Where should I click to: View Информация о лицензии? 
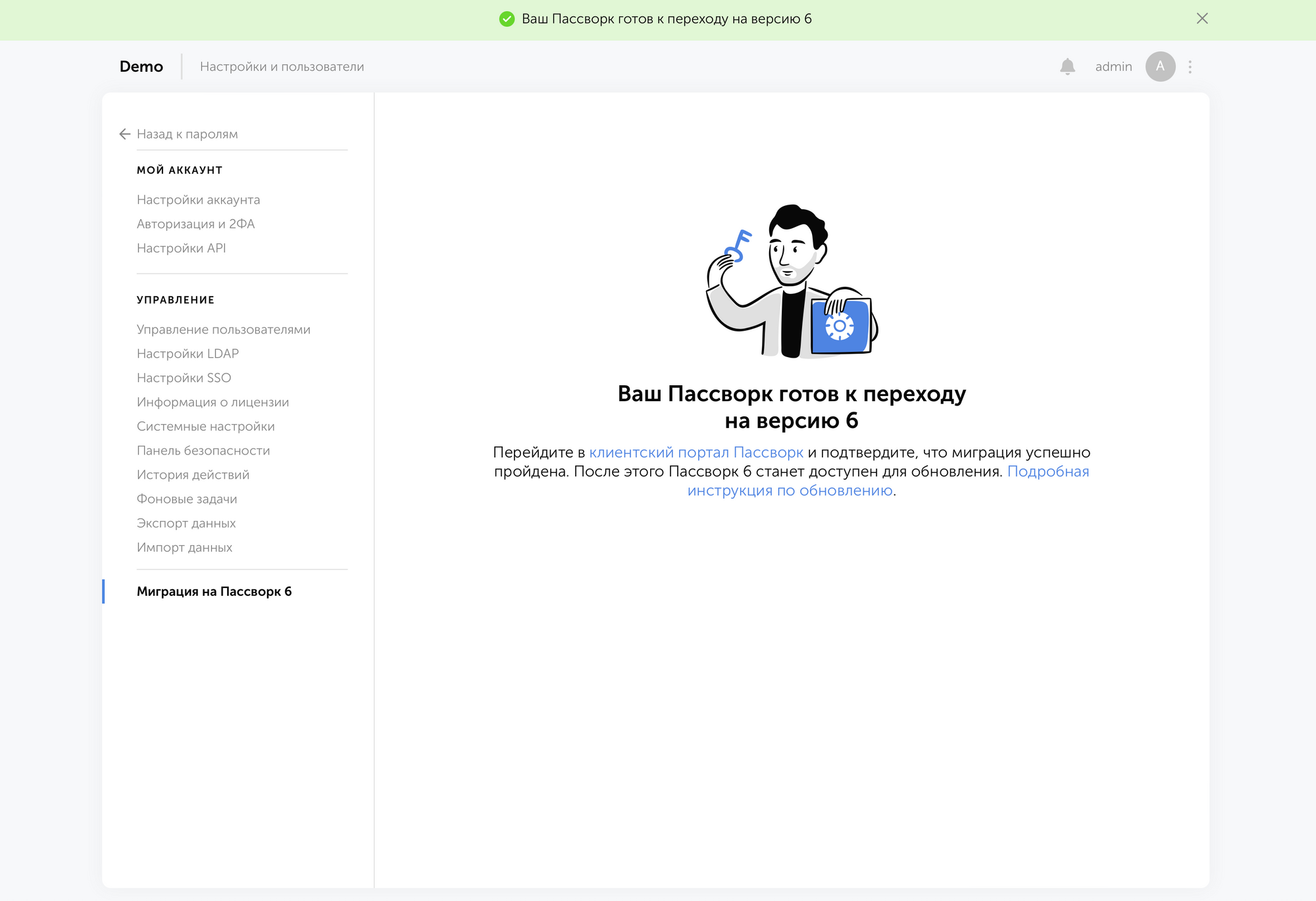click(213, 402)
